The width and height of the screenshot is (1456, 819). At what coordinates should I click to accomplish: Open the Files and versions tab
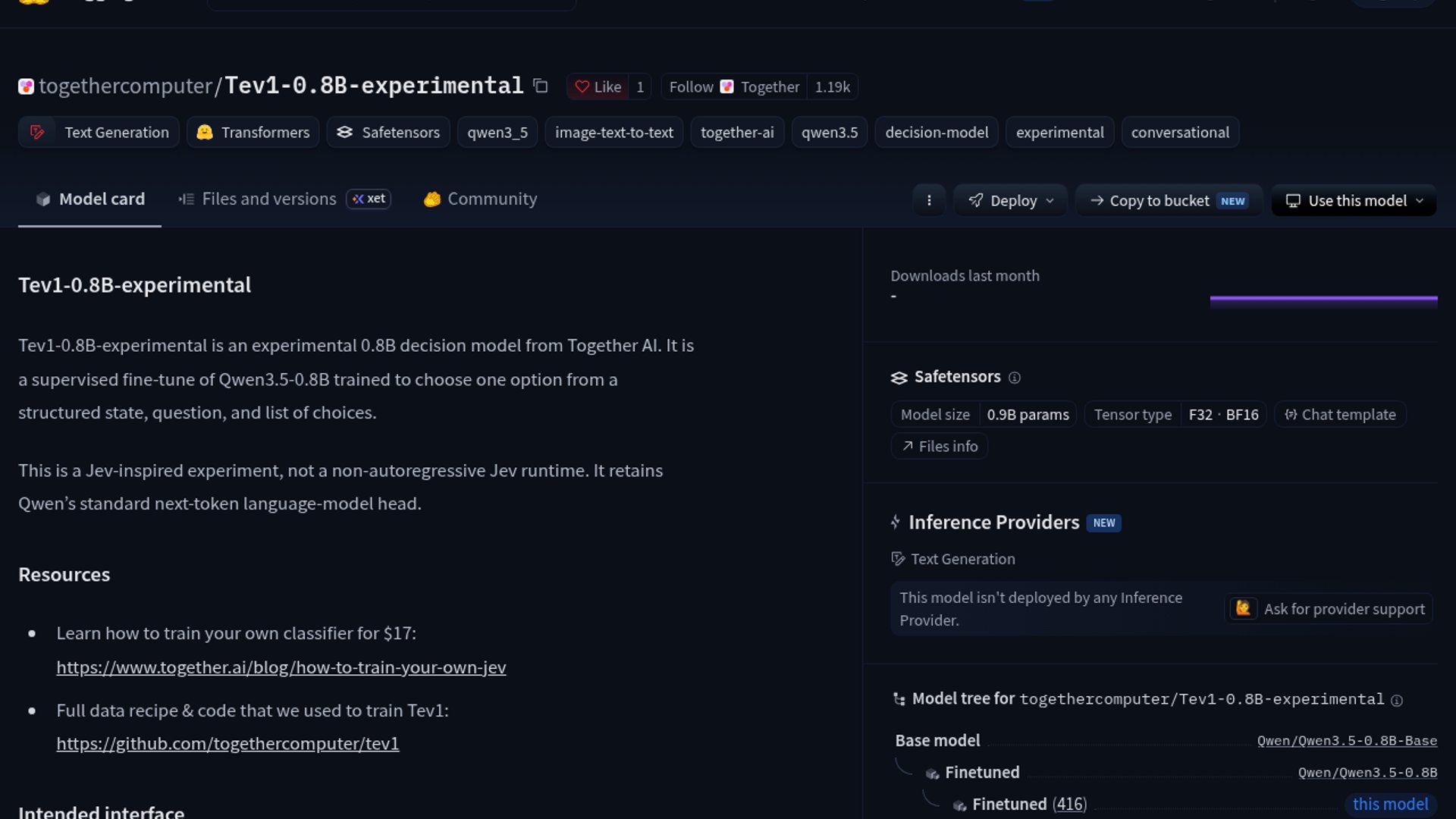coord(258,199)
